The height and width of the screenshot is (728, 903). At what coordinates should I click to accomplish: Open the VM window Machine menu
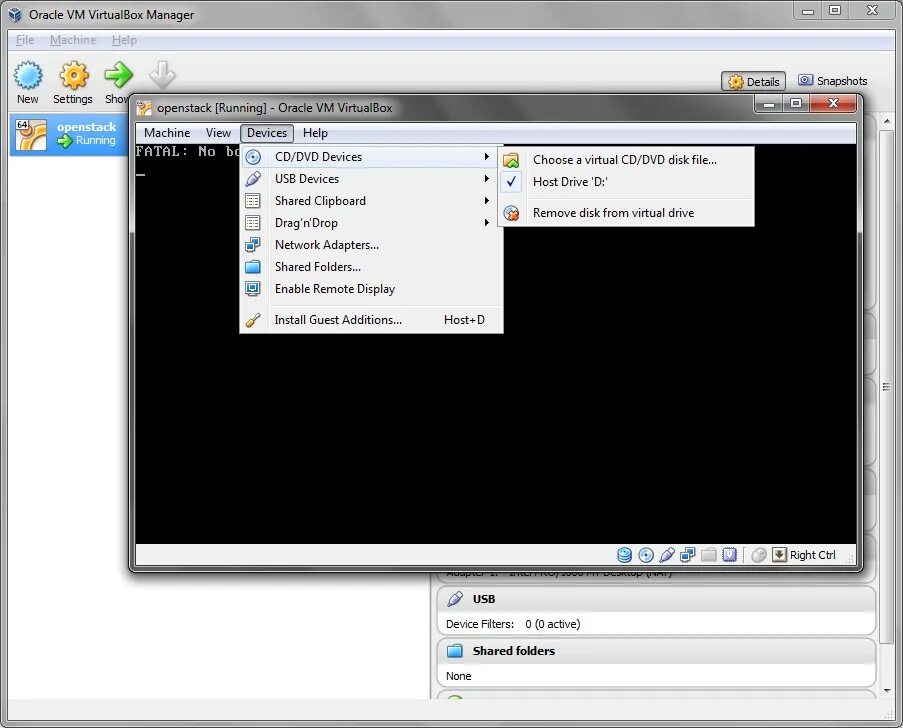click(167, 132)
